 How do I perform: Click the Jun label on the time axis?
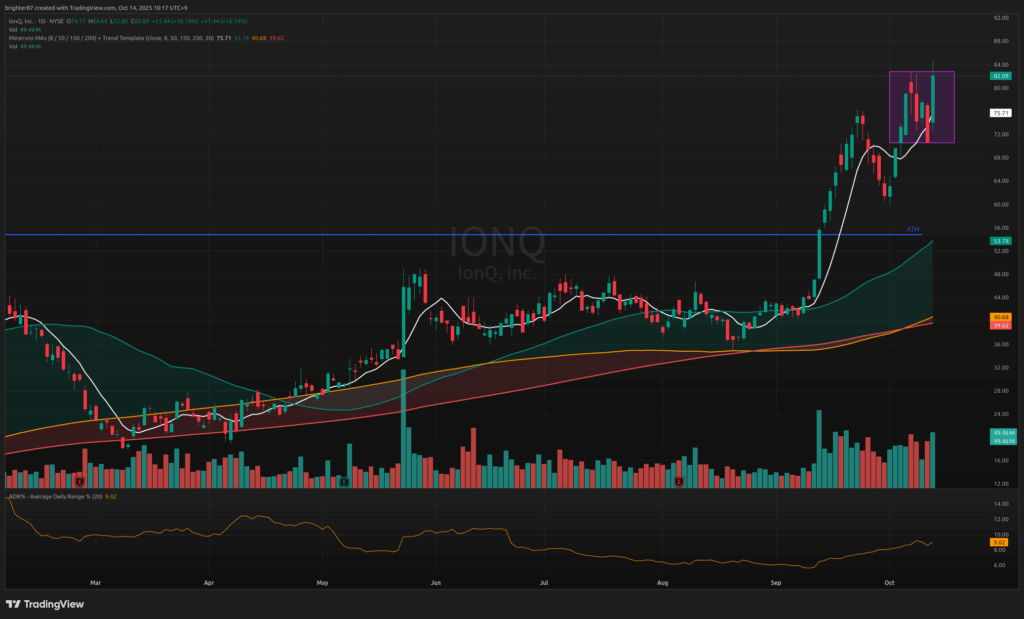(435, 580)
